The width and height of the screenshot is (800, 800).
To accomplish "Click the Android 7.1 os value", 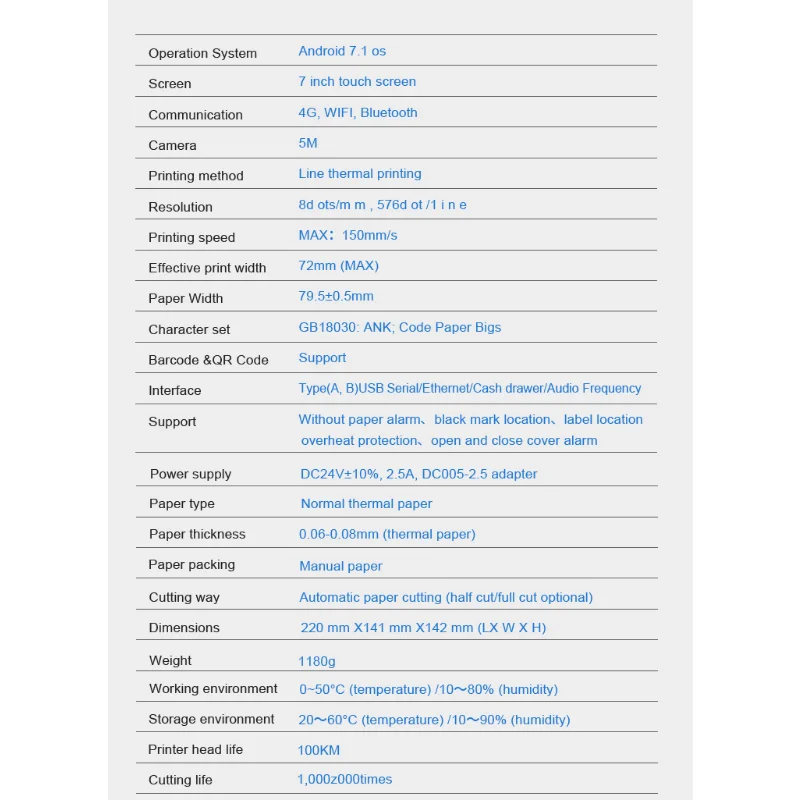I will [x=342, y=51].
